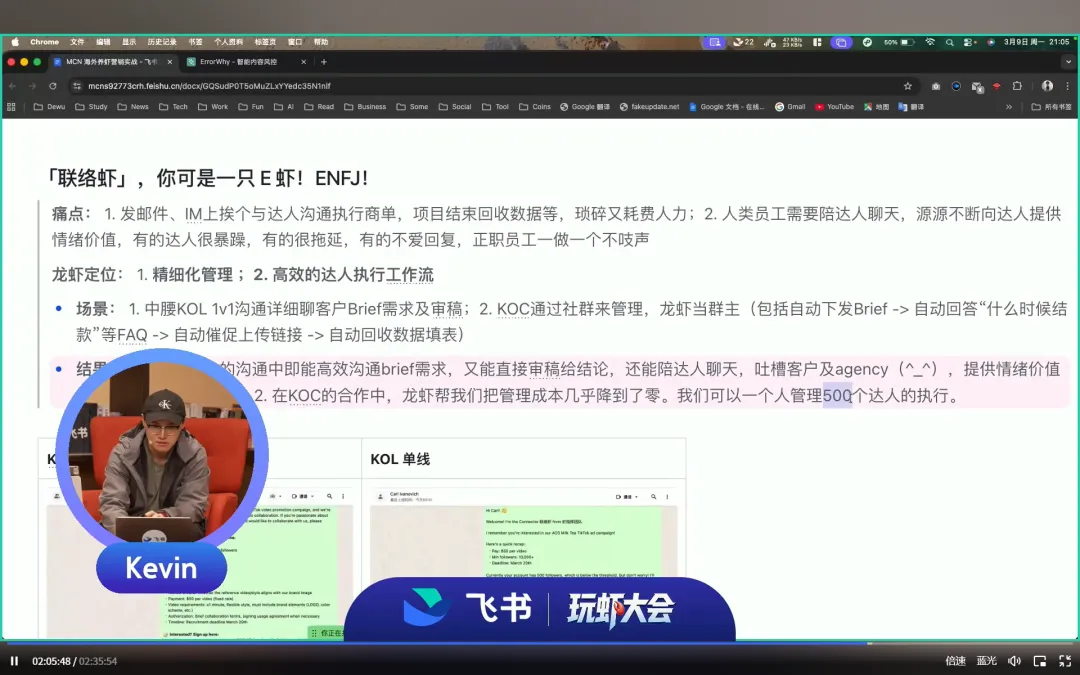The width and height of the screenshot is (1080, 675).
Task: Open the 编辑 menu
Action: point(103,42)
